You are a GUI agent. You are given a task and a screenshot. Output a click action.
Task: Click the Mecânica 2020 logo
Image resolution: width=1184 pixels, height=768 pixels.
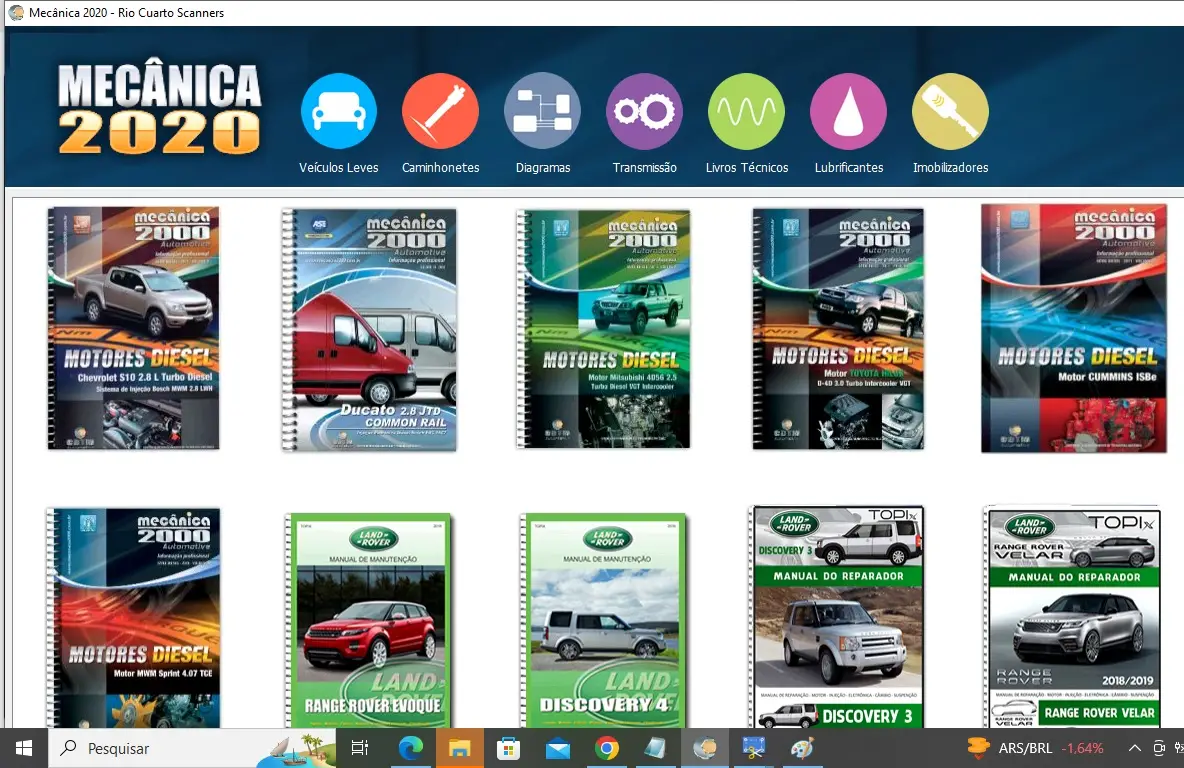[x=160, y=108]
